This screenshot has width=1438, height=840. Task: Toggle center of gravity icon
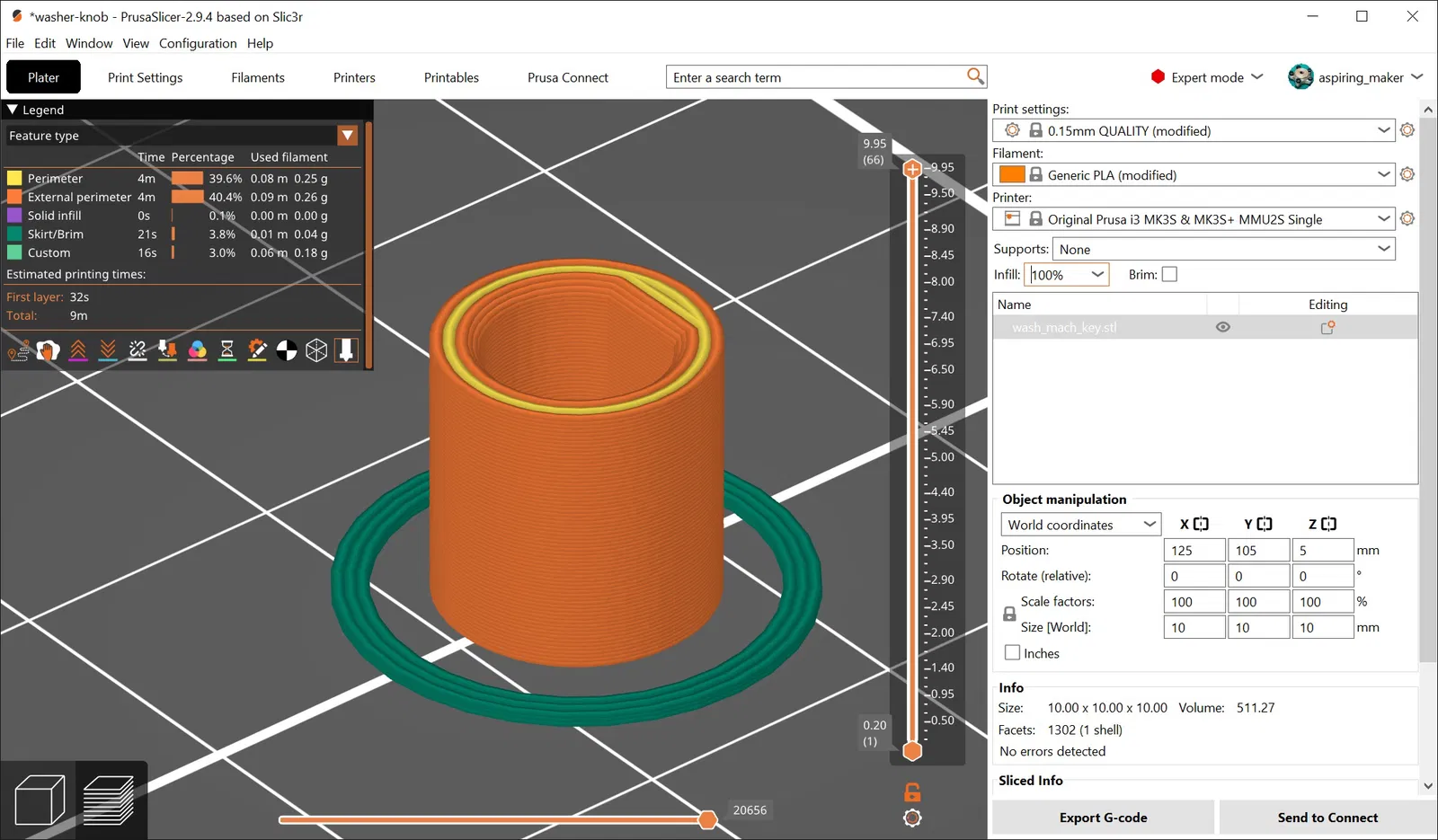pos(287,350)
